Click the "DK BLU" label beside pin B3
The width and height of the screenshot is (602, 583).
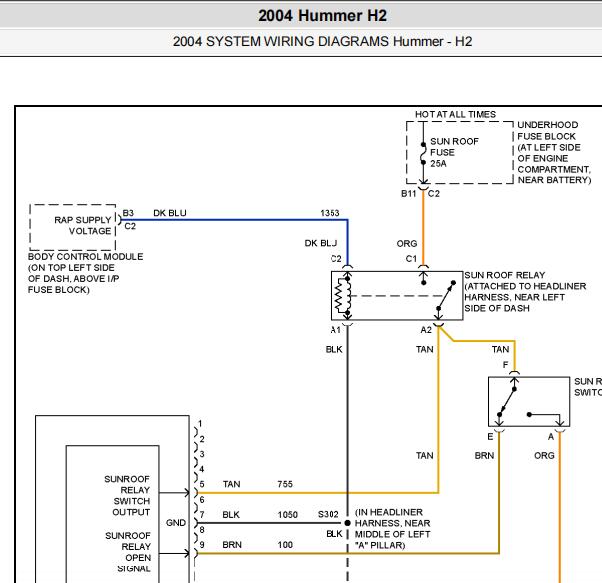click(x=170, y=213)
